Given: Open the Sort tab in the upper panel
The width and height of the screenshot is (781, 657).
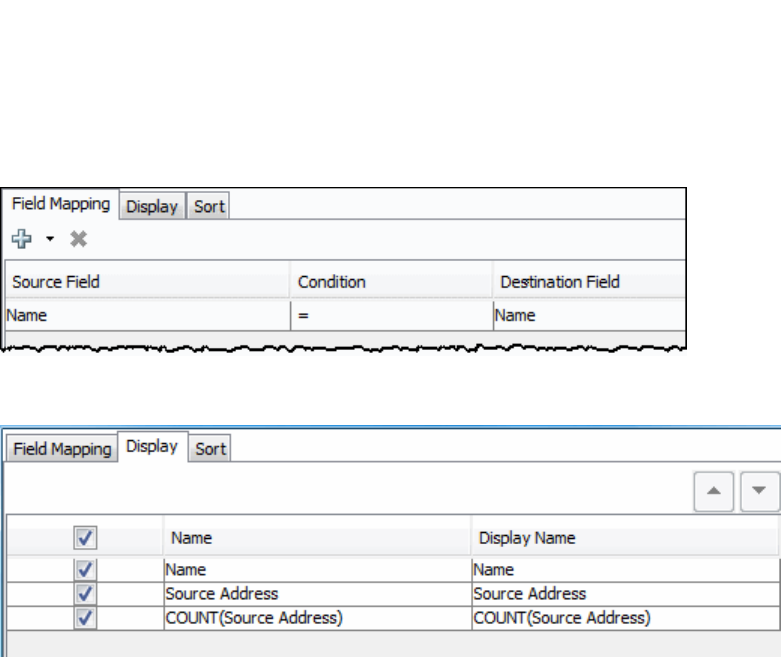Looking at the screenshot, I should [210, 207].
